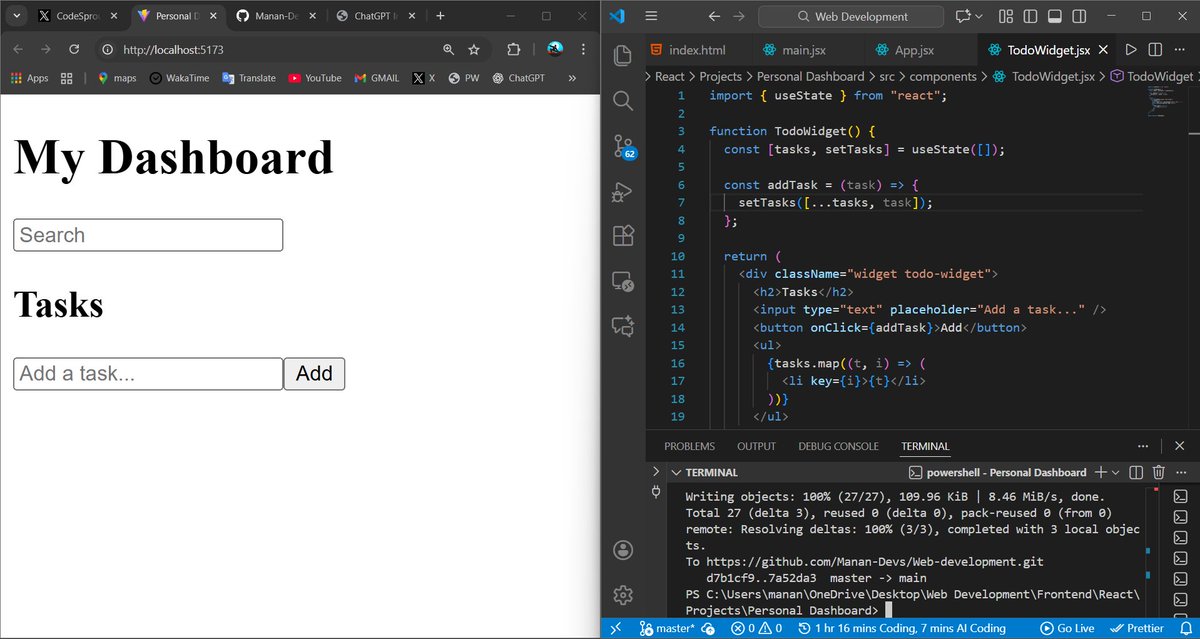Select the Run and Debug sidebar icon
The width and height of the screenshot is (1200, 639).
[623, 191]
